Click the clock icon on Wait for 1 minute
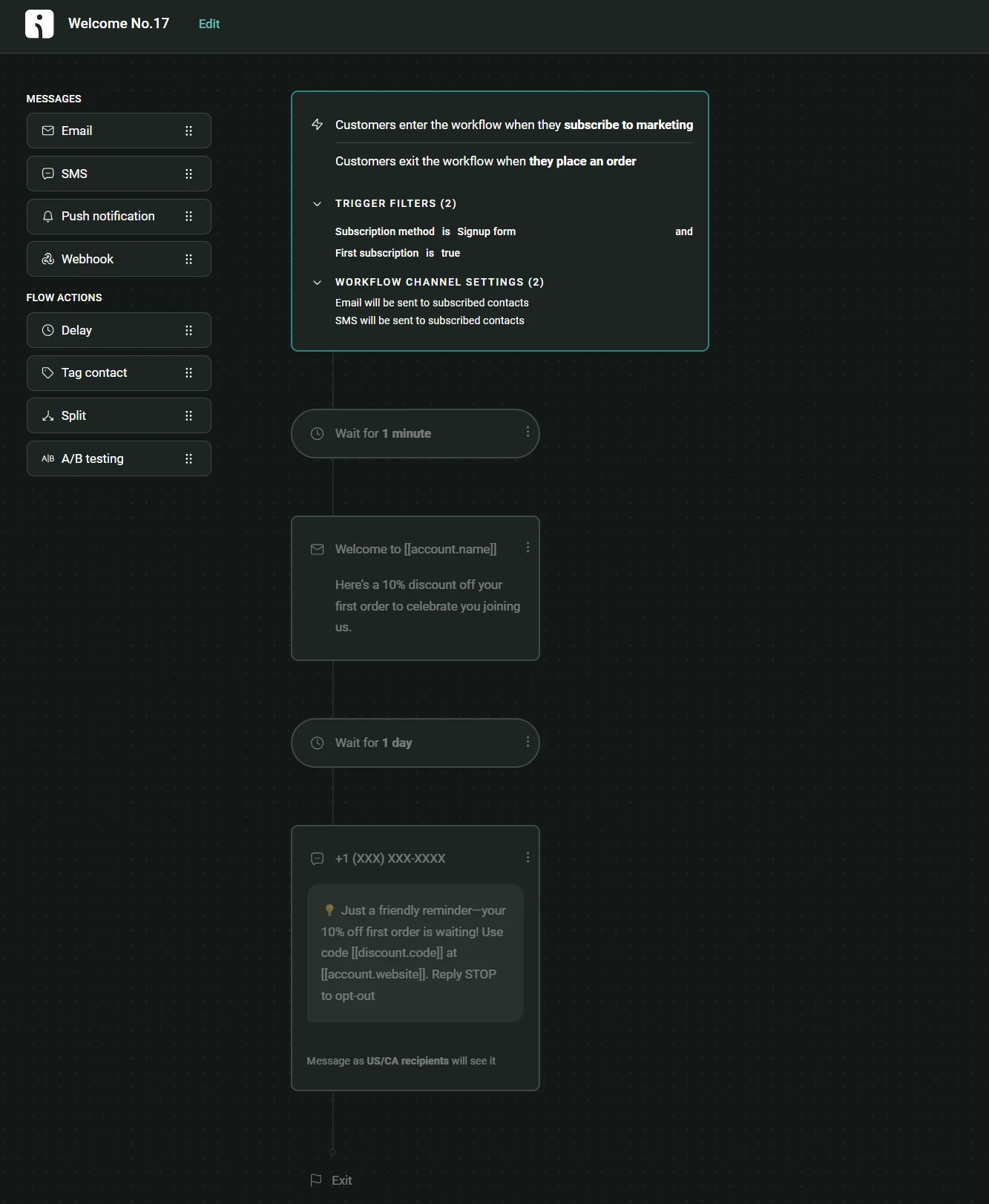This screenshot has width=989, height=1204. pyautogui.click(x=317, y=433)
